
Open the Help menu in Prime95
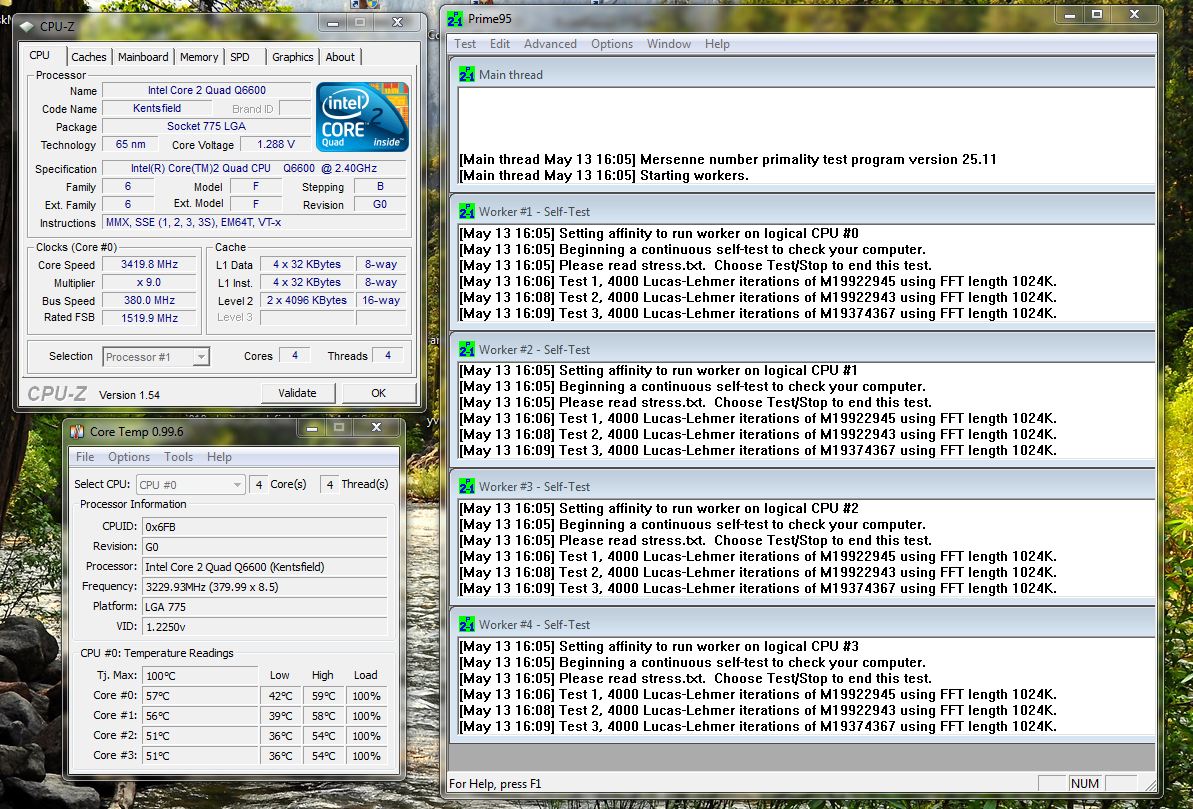point(717,44)
